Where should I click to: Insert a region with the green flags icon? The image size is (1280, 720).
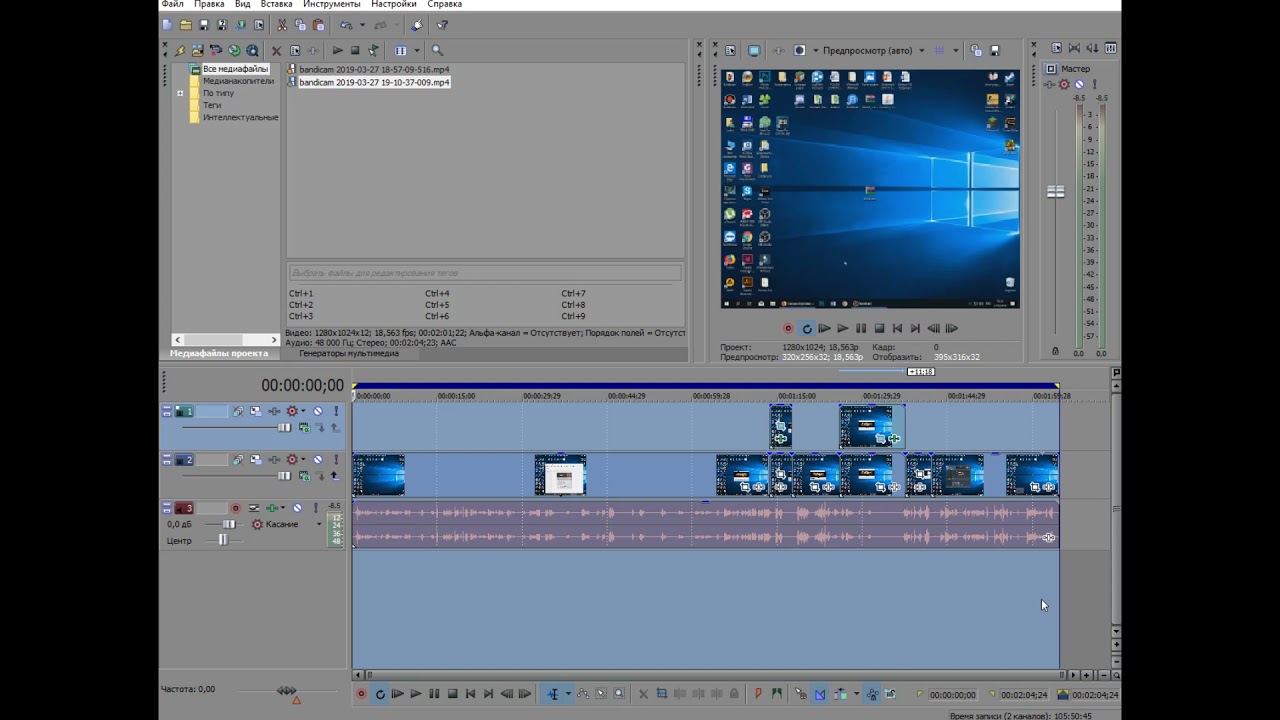point(776,694)
